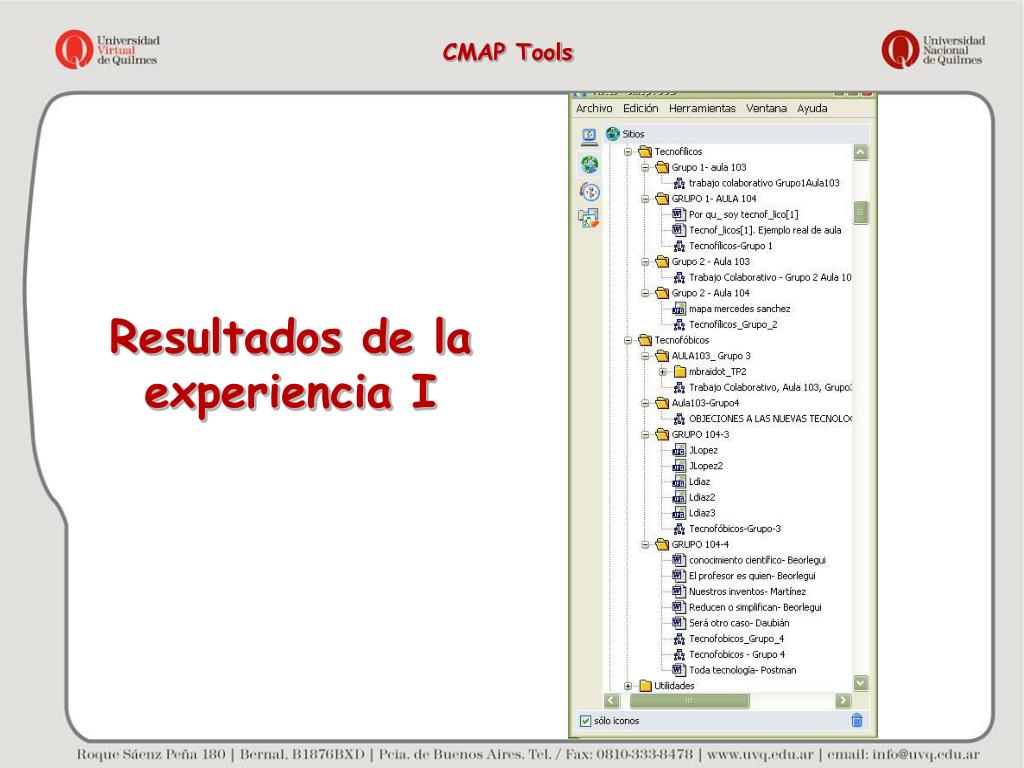Select Nuestros inventos- Martínez document
1024x768 pixels.
pyautogui.click(x=747, y=592)
